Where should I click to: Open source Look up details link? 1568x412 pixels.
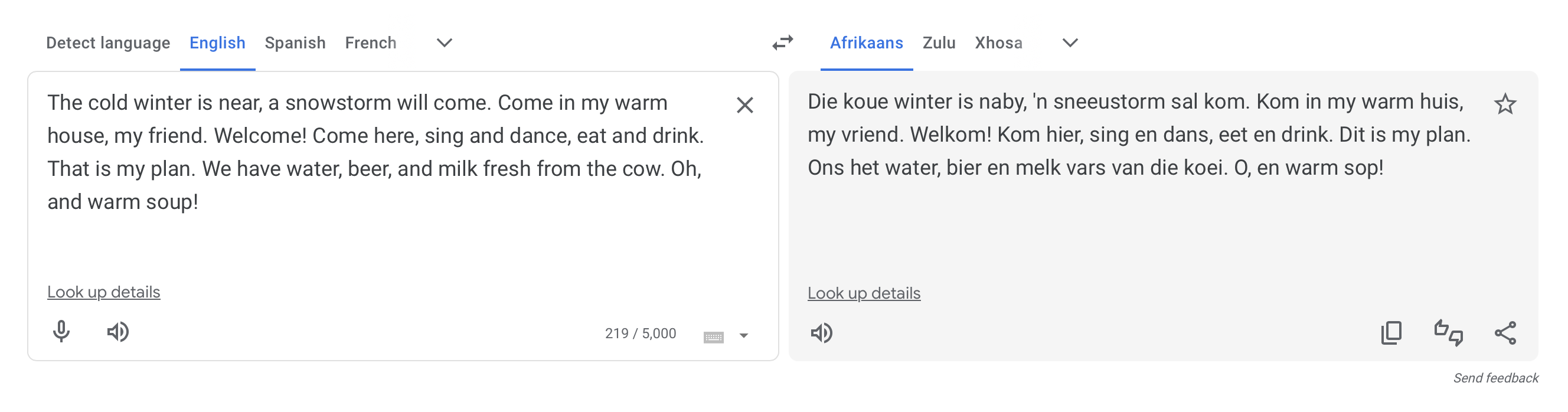(103, 292)
